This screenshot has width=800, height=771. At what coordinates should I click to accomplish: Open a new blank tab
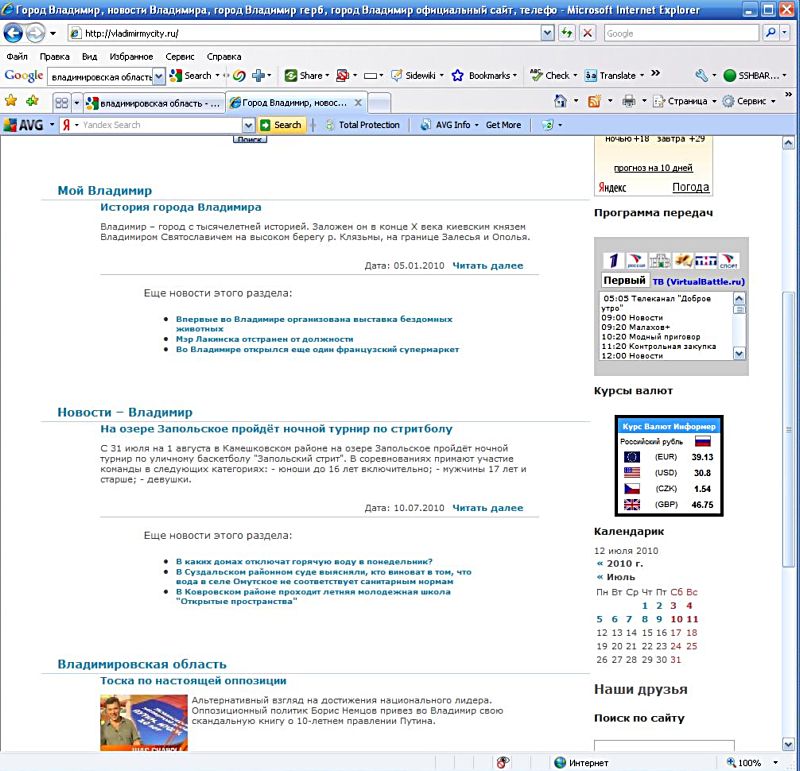point(379,103)
